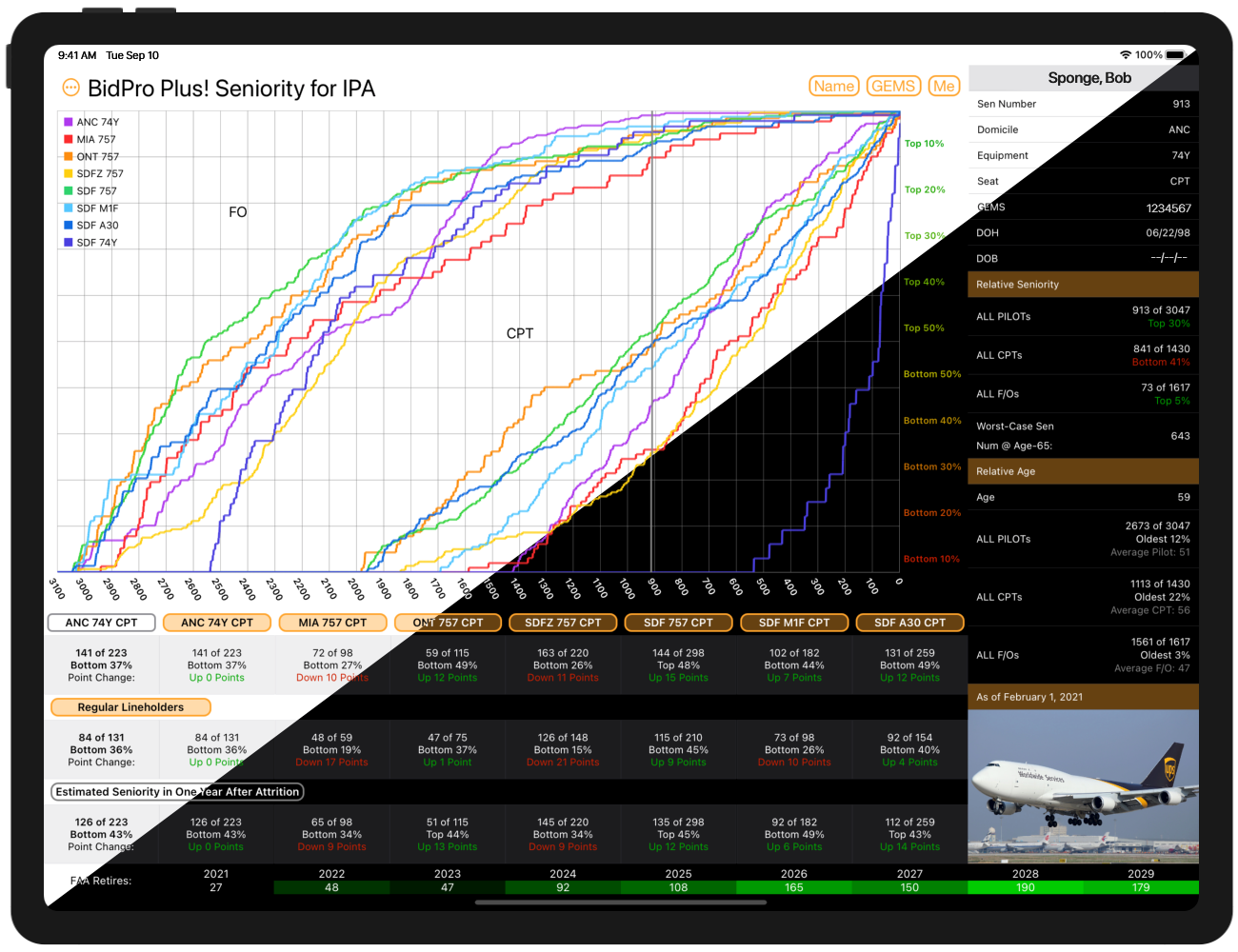Click the 73 of 1617 value

[1166, 387]
